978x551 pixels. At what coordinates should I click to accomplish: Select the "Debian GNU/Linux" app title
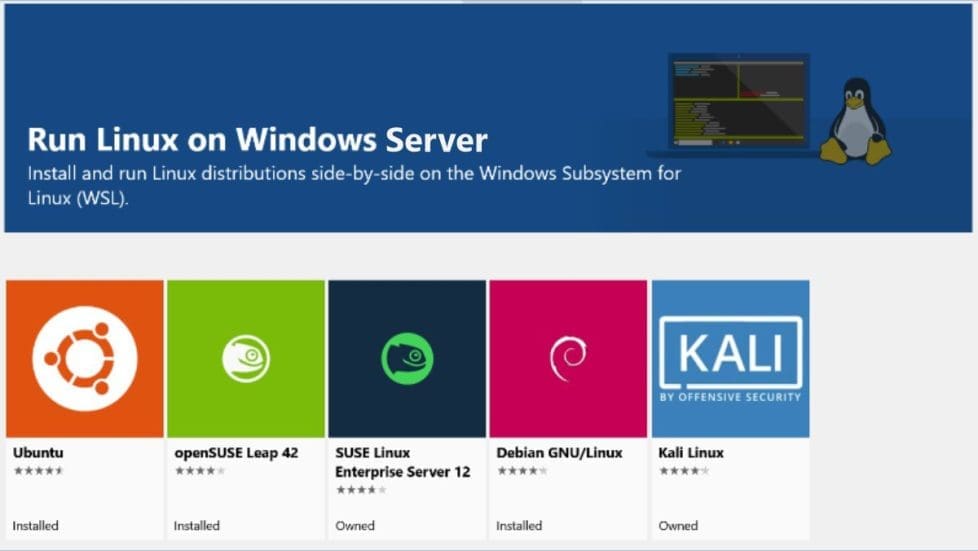point(559,453)
